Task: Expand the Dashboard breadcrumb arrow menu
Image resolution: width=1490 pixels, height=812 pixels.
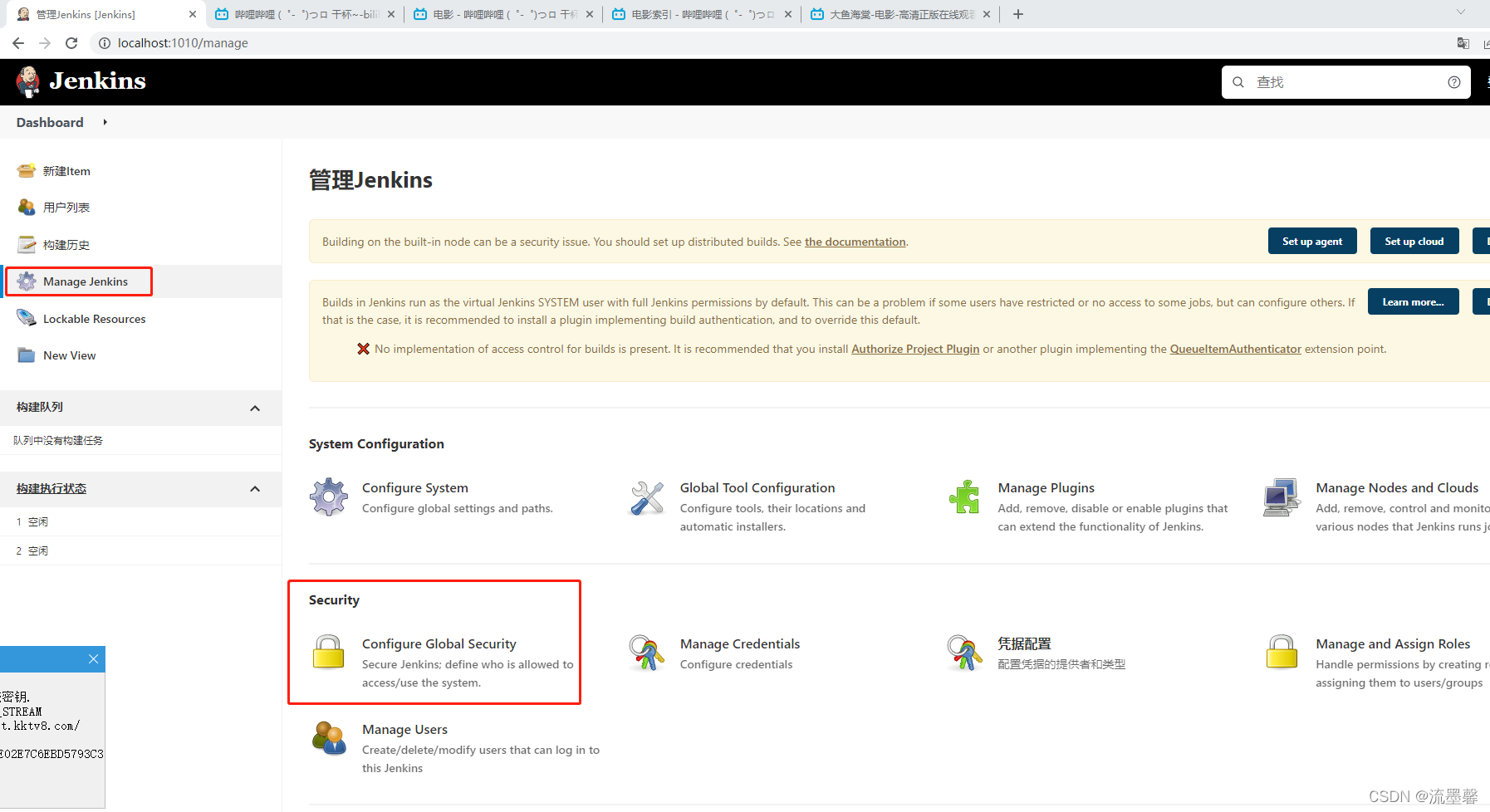Action: (105, 122)
